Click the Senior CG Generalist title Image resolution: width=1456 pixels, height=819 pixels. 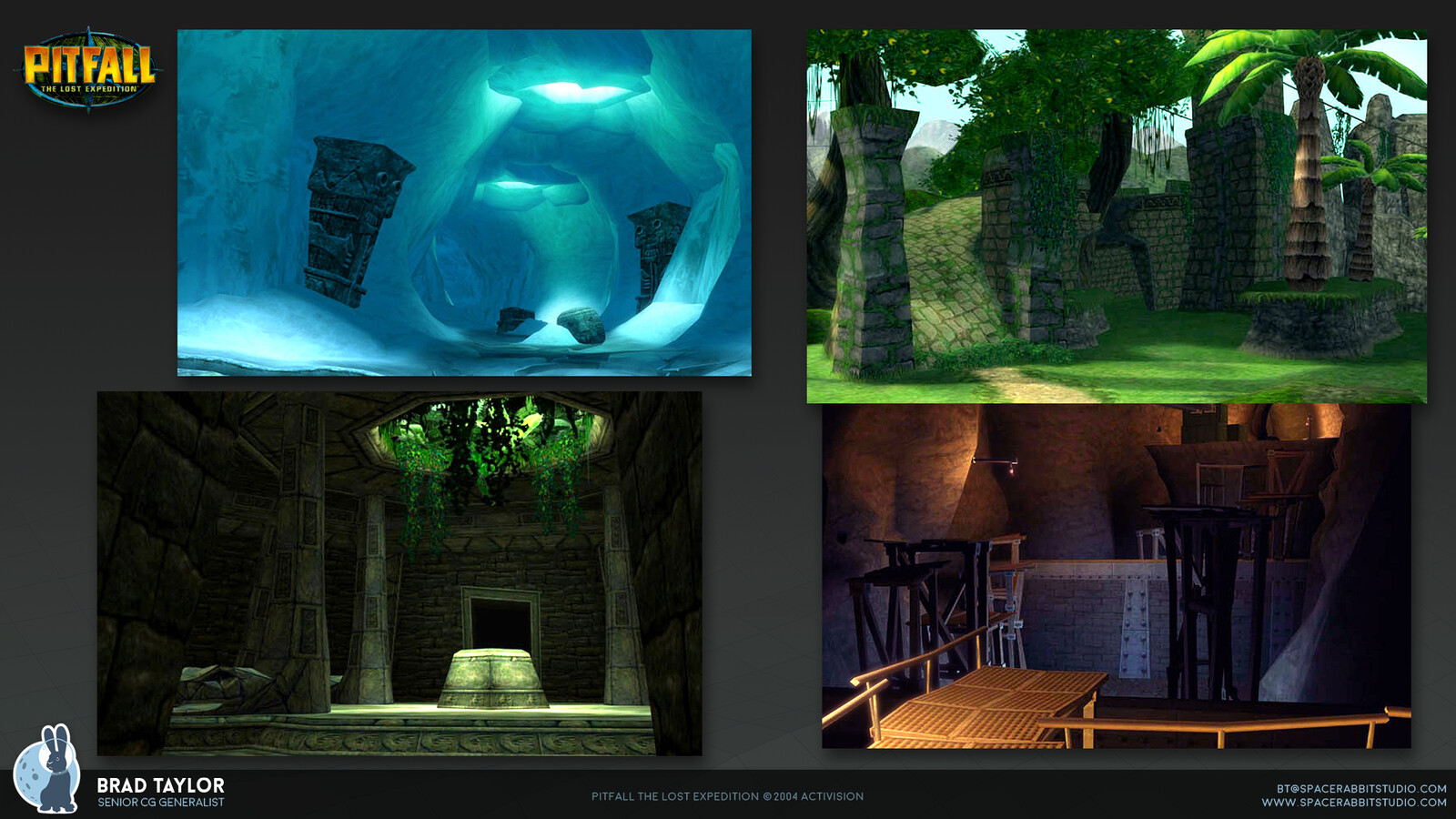pos(161,803)
